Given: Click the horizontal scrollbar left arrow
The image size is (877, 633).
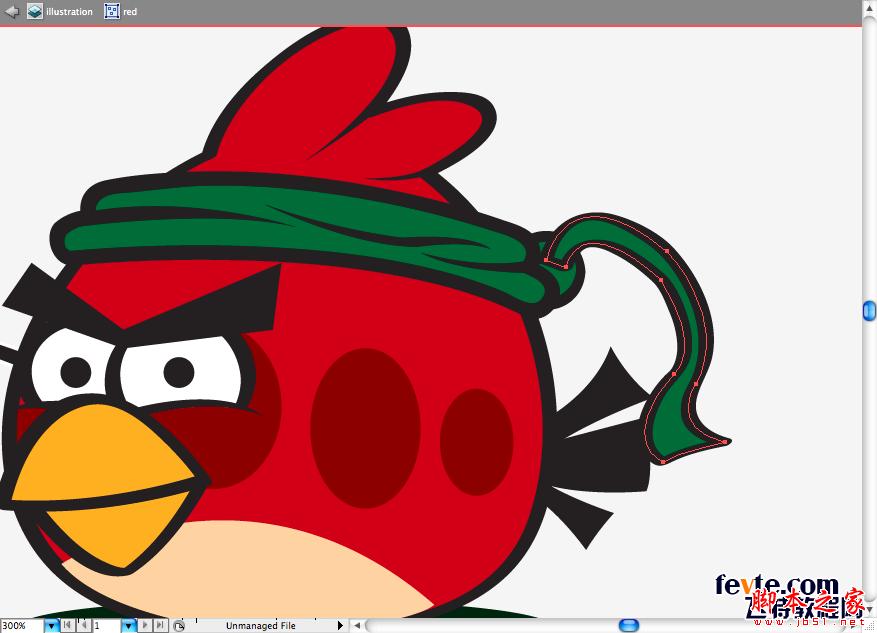Looking at the screenshot, I should click(357, 625).
